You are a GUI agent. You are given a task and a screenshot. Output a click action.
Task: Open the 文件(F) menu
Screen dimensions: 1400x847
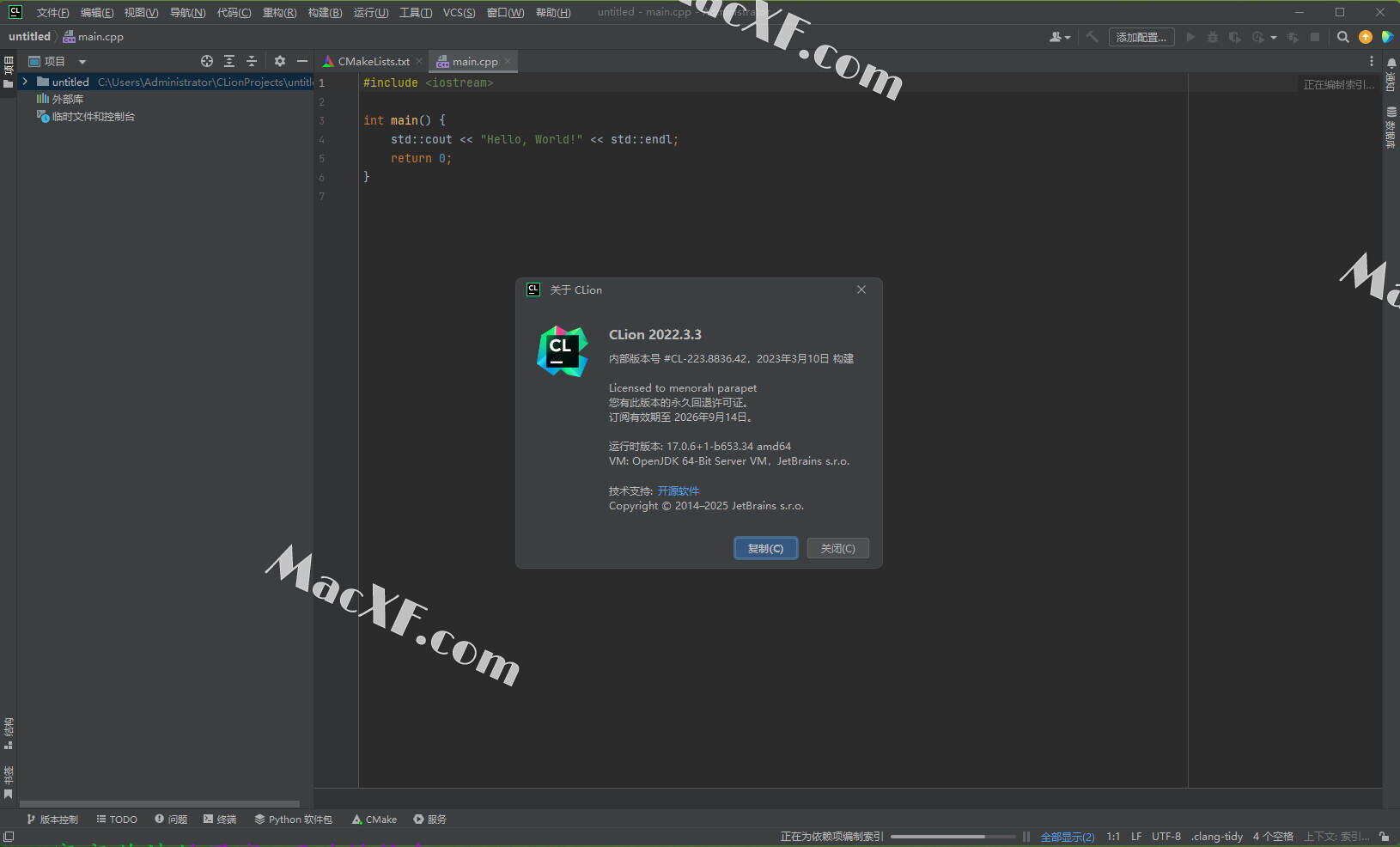pyautogui.click(x=52, y=12)
